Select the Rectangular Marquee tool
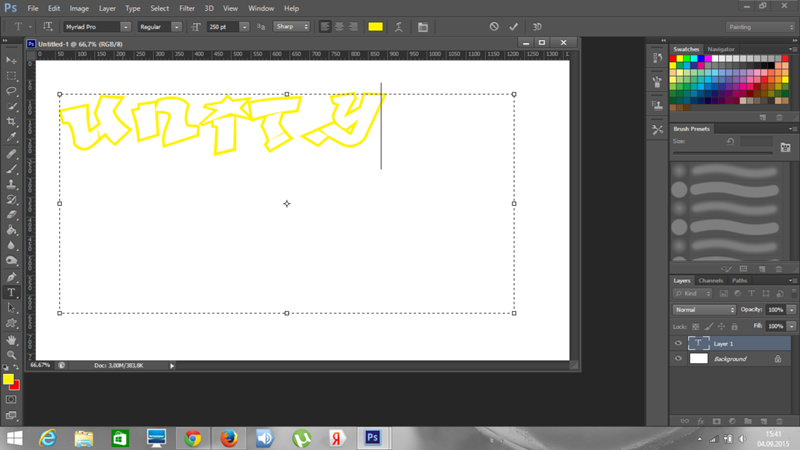The image size is (800, 450). [11, 76]
